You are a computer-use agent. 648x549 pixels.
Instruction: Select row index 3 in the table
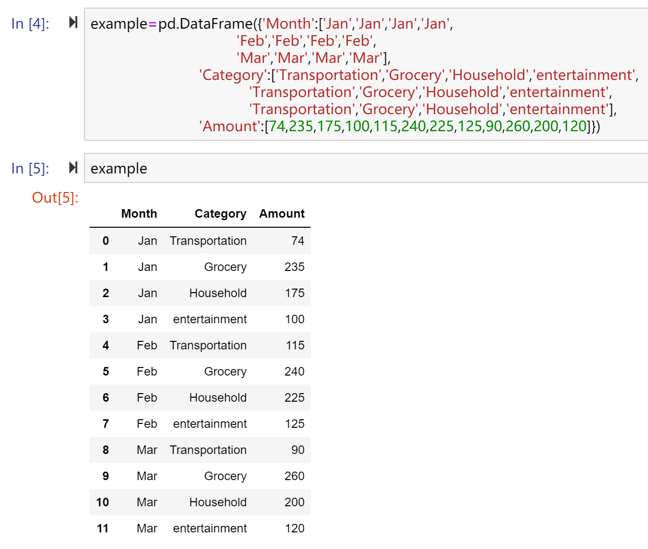click(105, 319)
